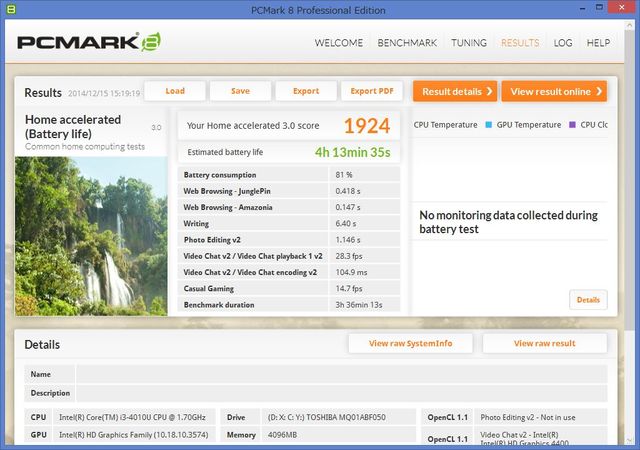Click the Description input field
Viewport: 640px width, 450px height.
click(x=342, y=393)
